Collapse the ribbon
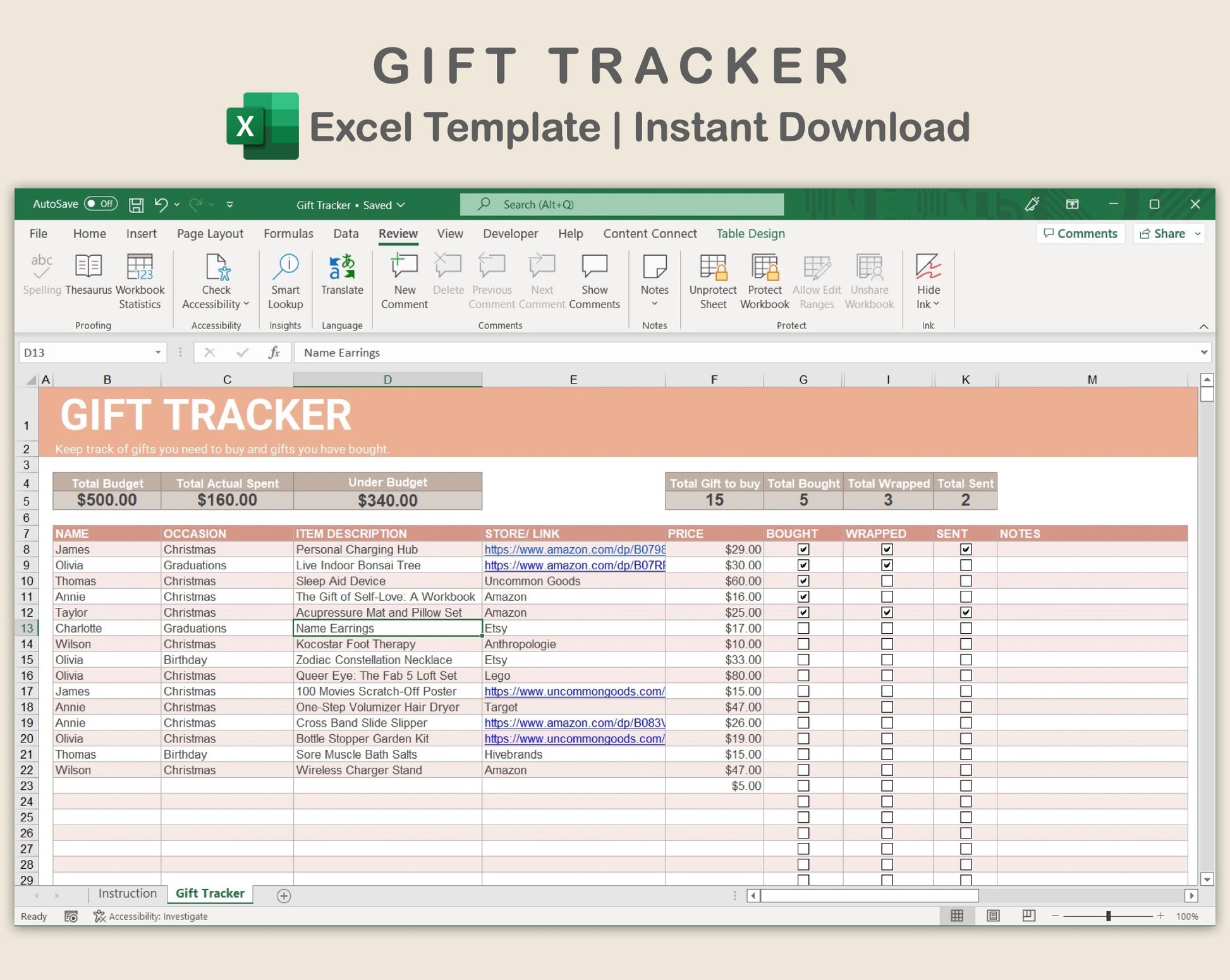The width and height of the screenshot is (1230, 980). (1203, 327)
